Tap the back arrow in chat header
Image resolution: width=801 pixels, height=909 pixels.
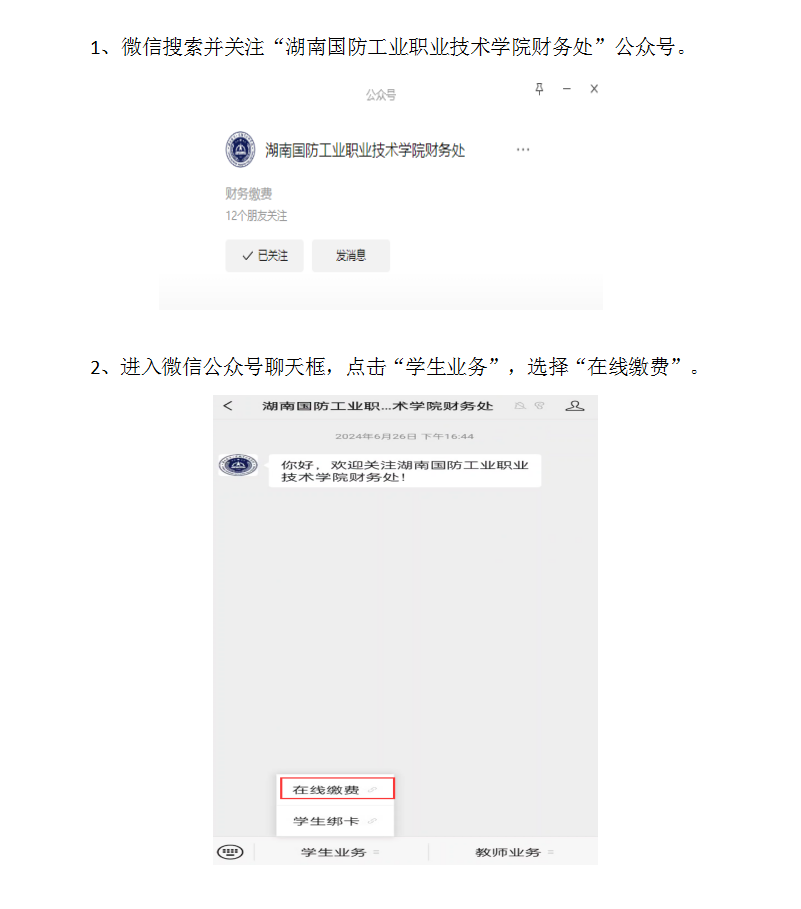228,406
